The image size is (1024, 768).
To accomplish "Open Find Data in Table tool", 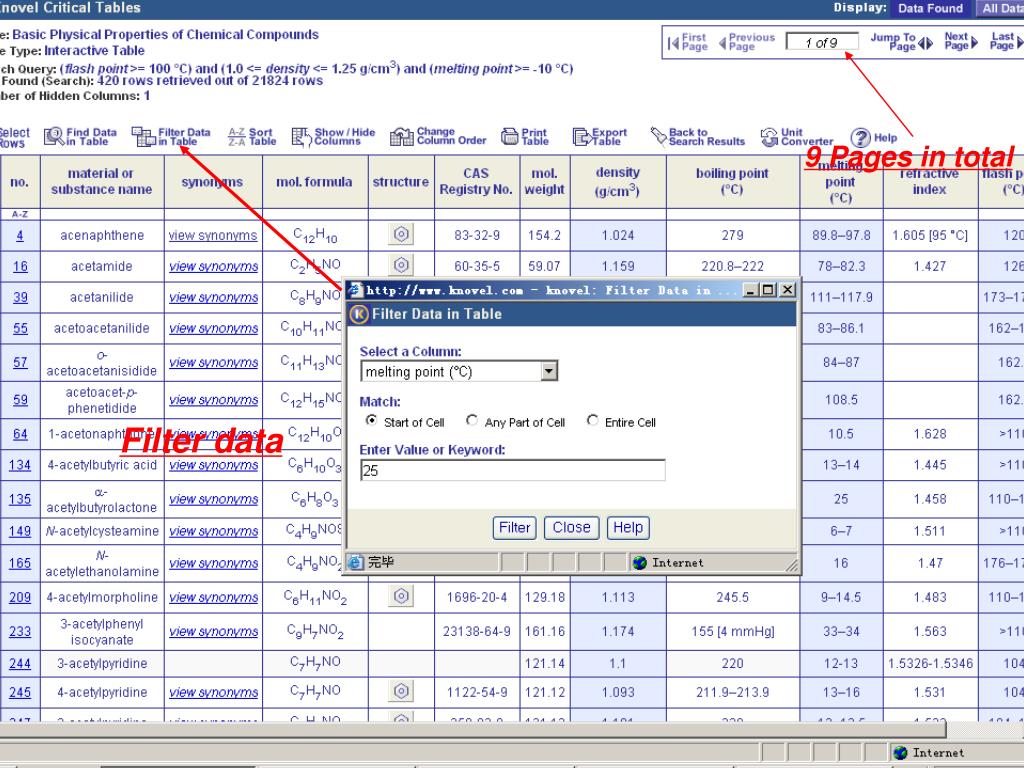I will [x=80, y=136].
